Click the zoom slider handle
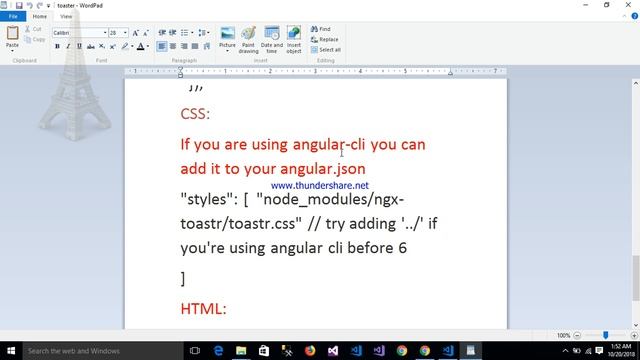The width and height of the screenshot is (640, 360). point(606,335)
